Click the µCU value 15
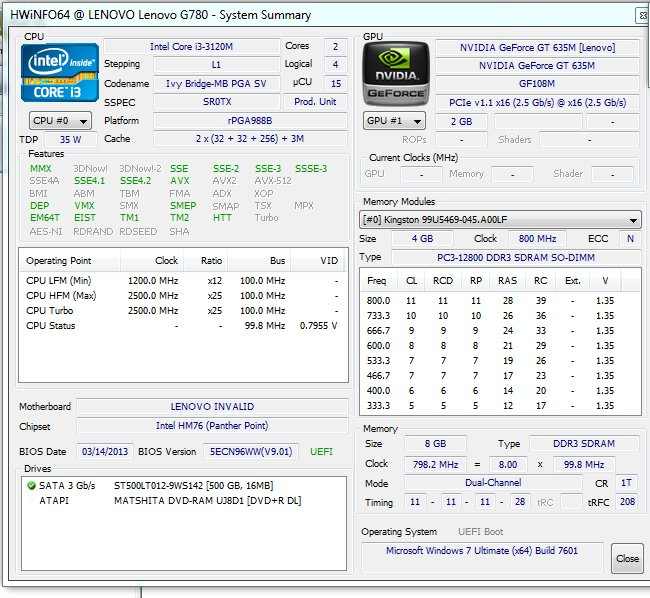650x598 pixels. (x=335, y=84)
